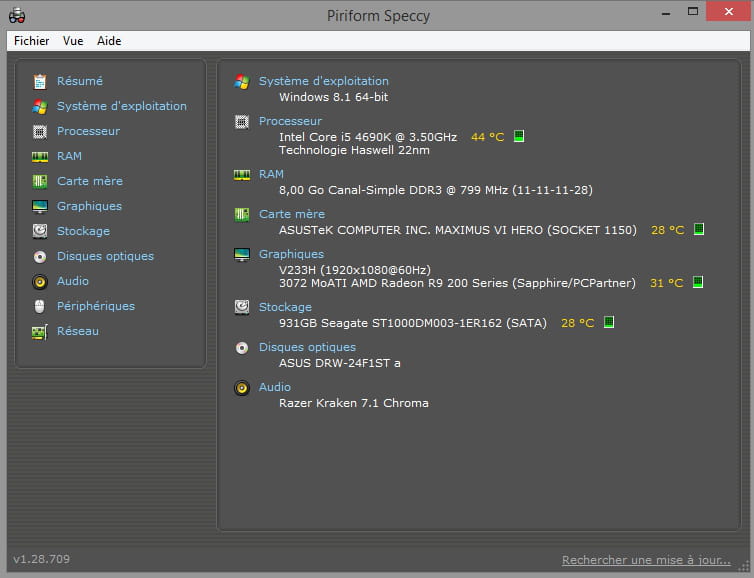
Task: Click the 8,00 Go Canal-Simple DDR3 text
Action: pos(436,190)
